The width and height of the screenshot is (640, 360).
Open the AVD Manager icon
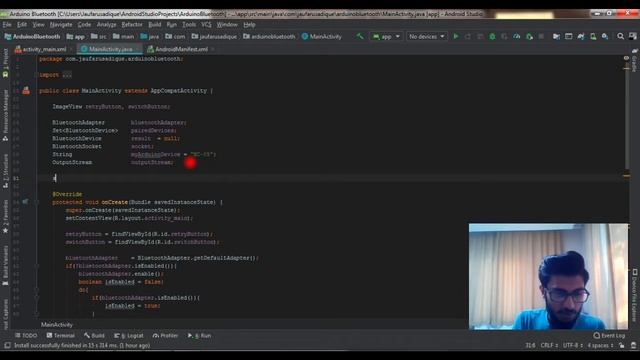[x=593, y=36]
